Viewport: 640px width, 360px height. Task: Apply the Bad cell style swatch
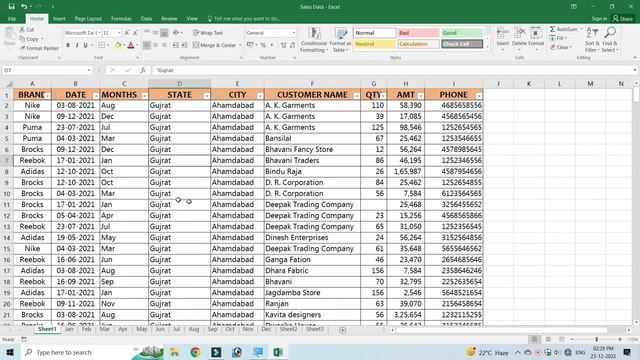(x=418, y=33)
